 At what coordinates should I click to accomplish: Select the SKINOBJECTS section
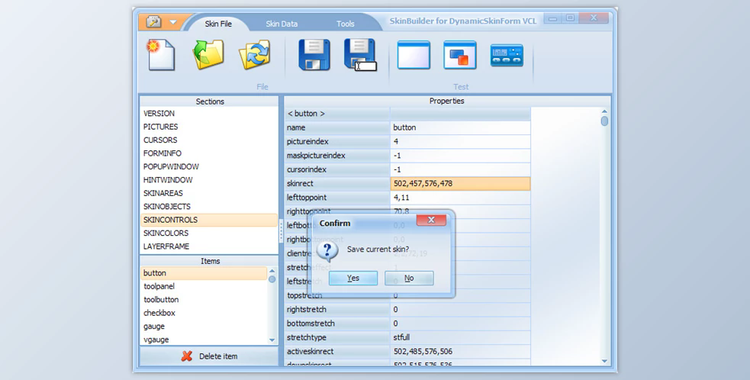click(209, 206)
